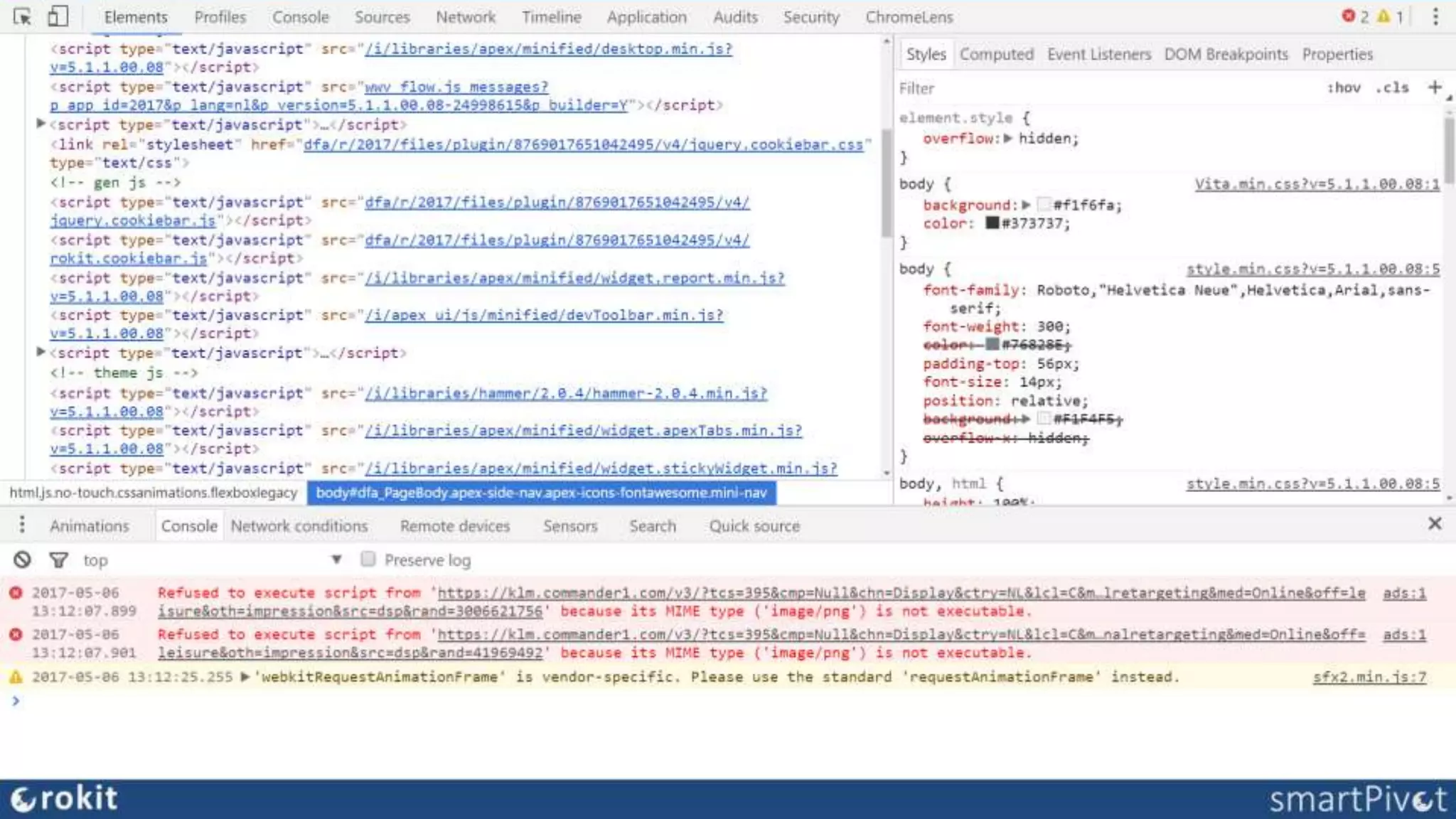Click the red error count icon

(x=1348, y=16)
